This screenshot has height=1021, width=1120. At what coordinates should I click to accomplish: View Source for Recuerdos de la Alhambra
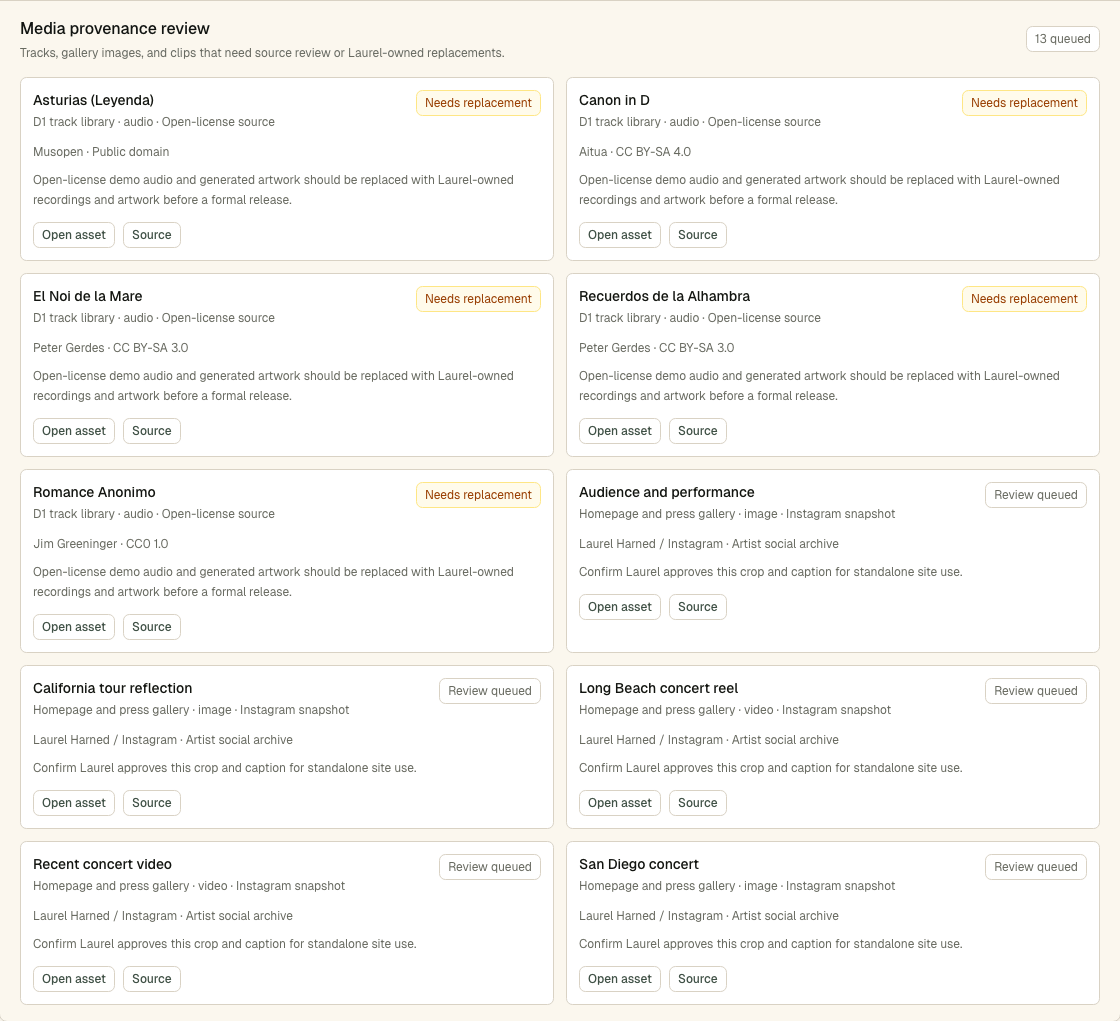(697, 431)
